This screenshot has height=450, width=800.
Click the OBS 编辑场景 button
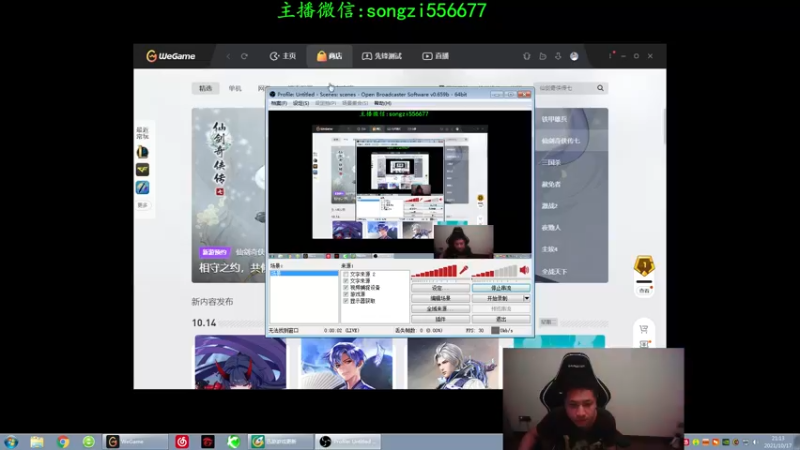(440, 298)
